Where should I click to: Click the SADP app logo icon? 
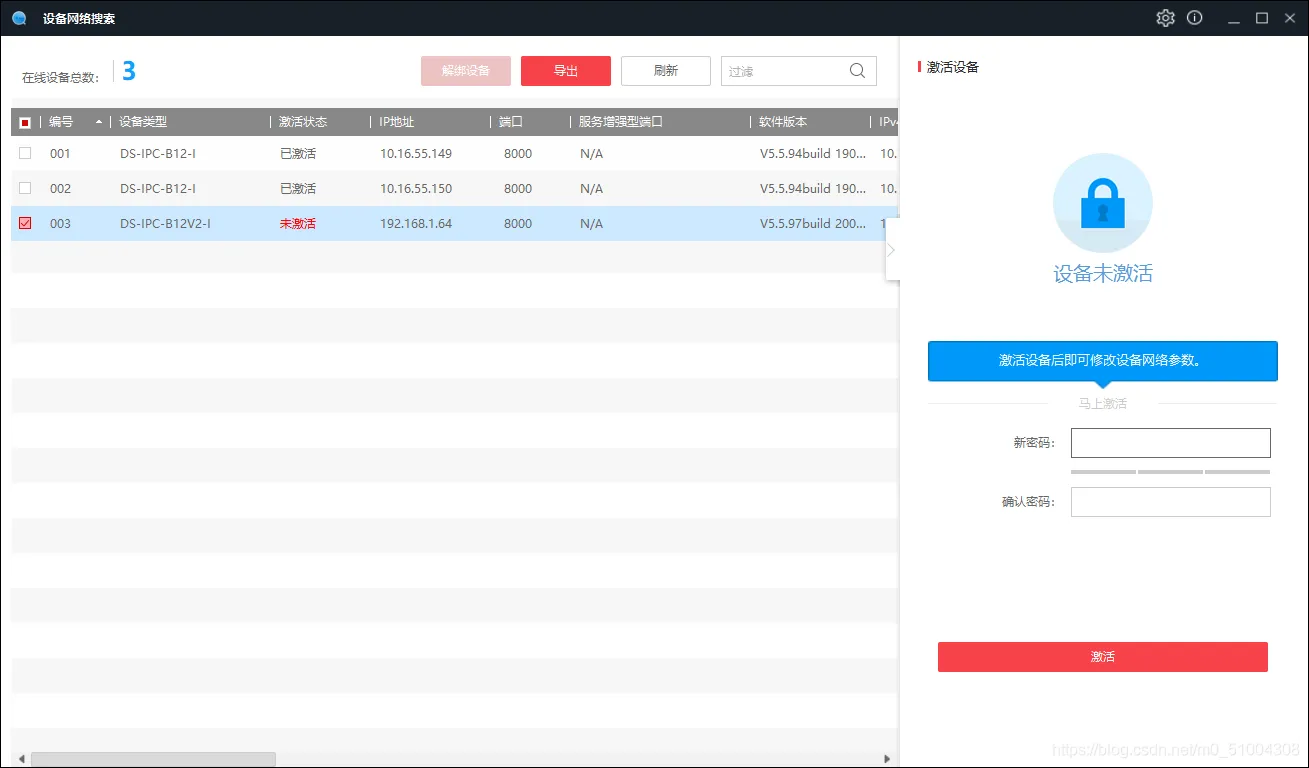[19, 18]
